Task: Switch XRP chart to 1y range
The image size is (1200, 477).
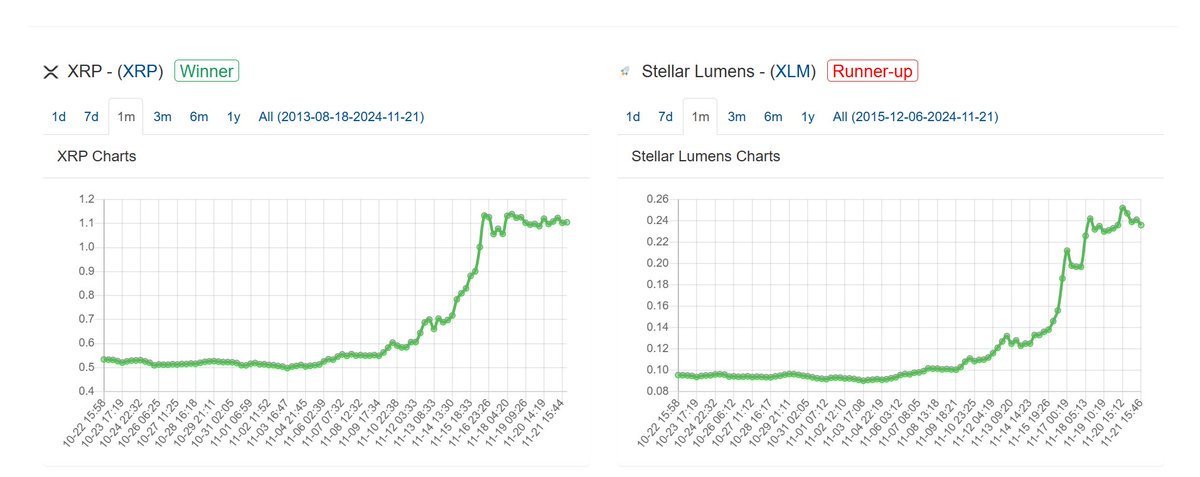Action: (233, 117)
